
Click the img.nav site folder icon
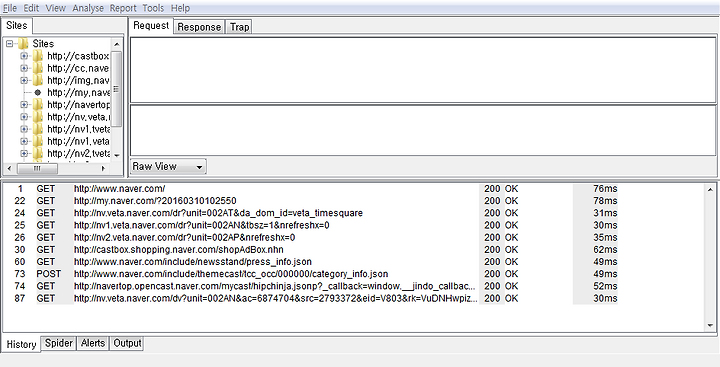[38, 80]
